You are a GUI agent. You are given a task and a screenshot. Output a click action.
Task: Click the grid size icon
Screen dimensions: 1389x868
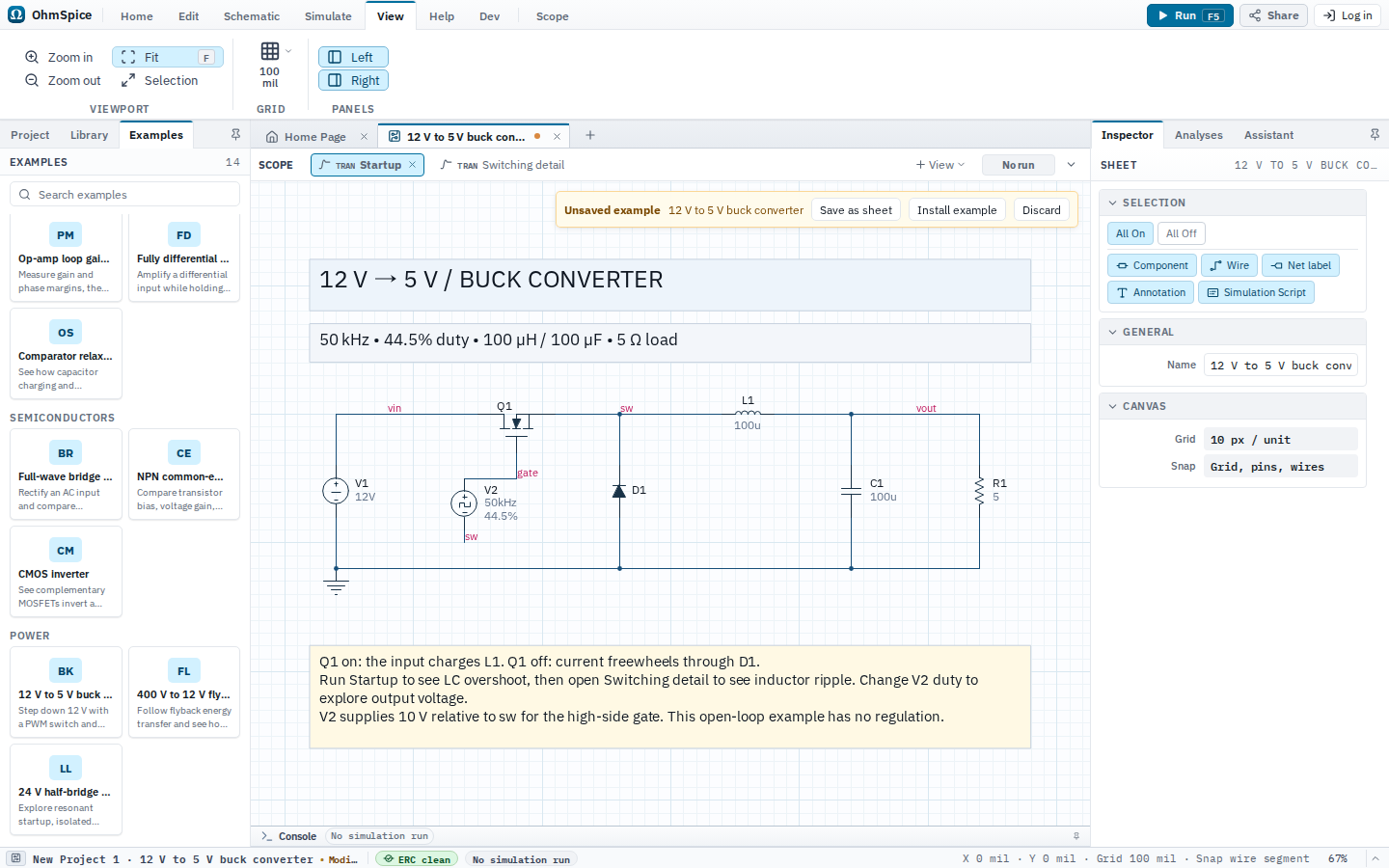click(x=270, y=51)
